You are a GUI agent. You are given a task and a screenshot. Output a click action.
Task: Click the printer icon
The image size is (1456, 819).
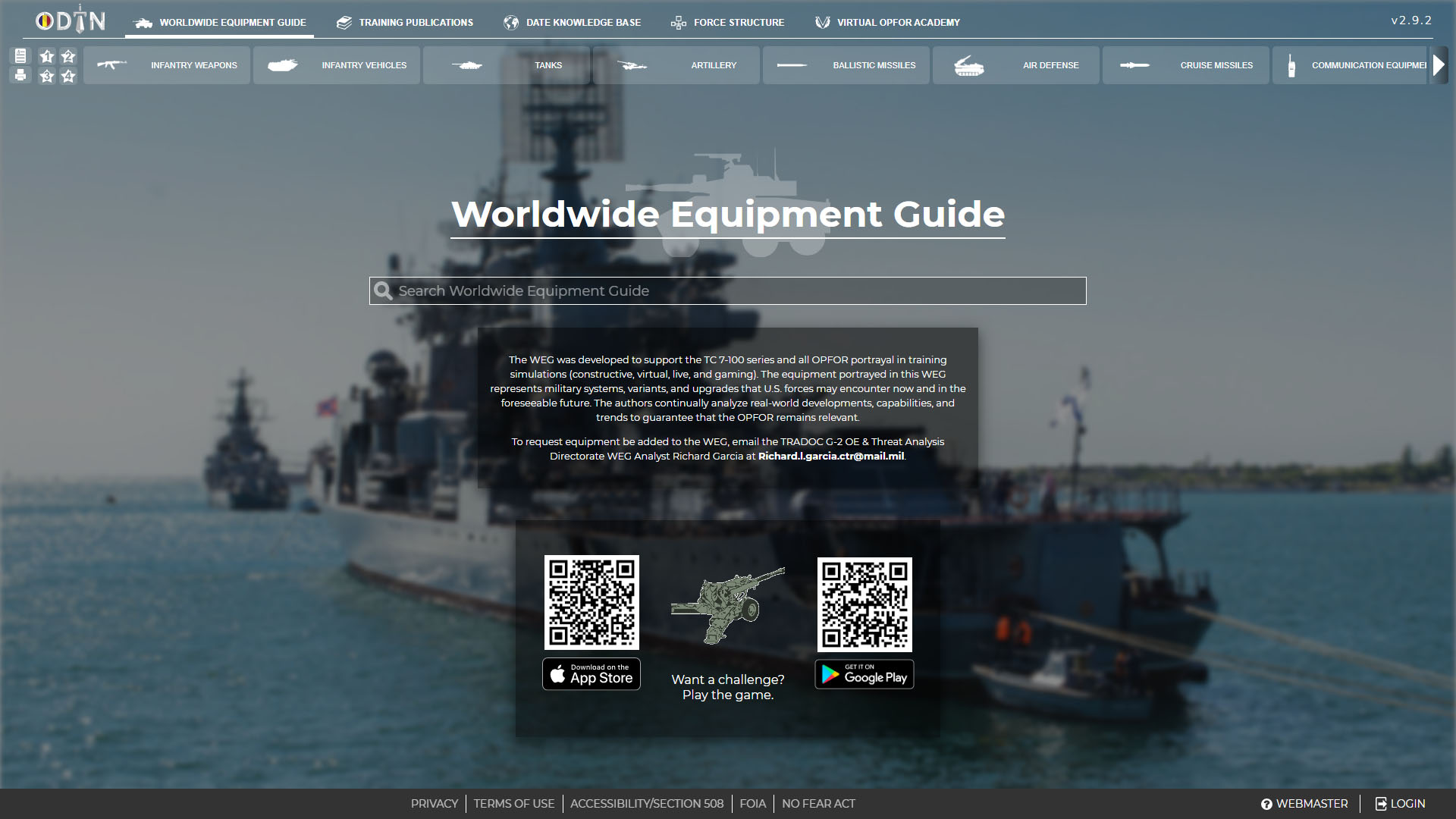20,75
